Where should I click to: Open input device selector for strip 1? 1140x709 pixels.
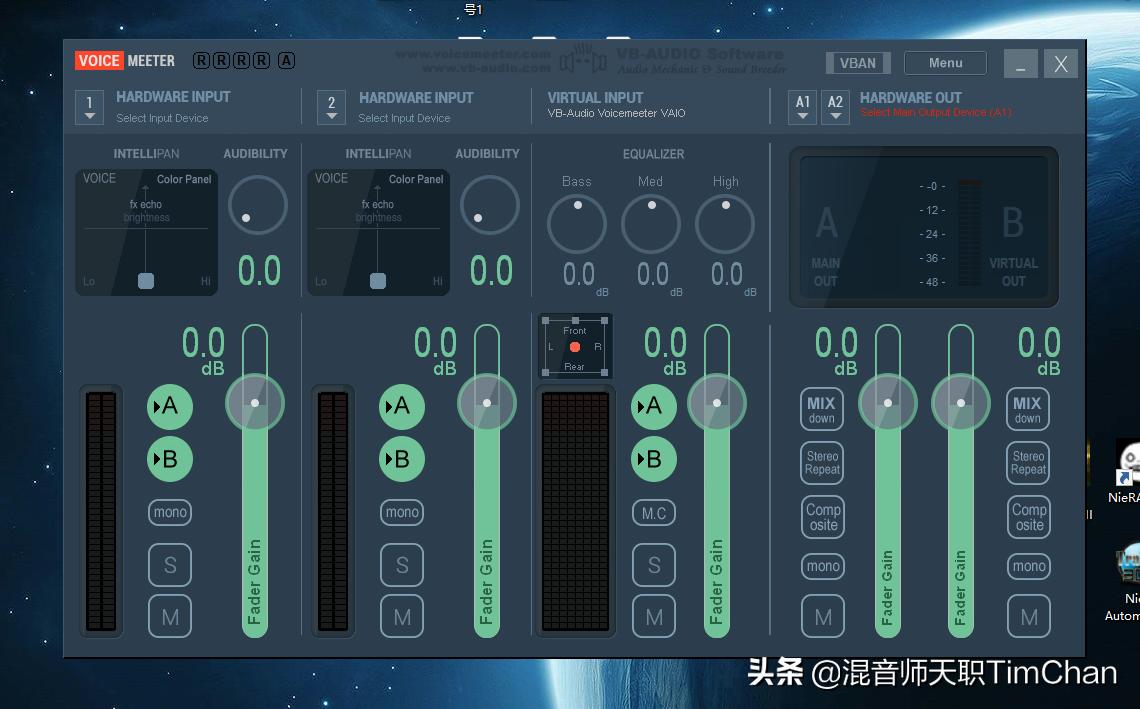tap(89, 107)
